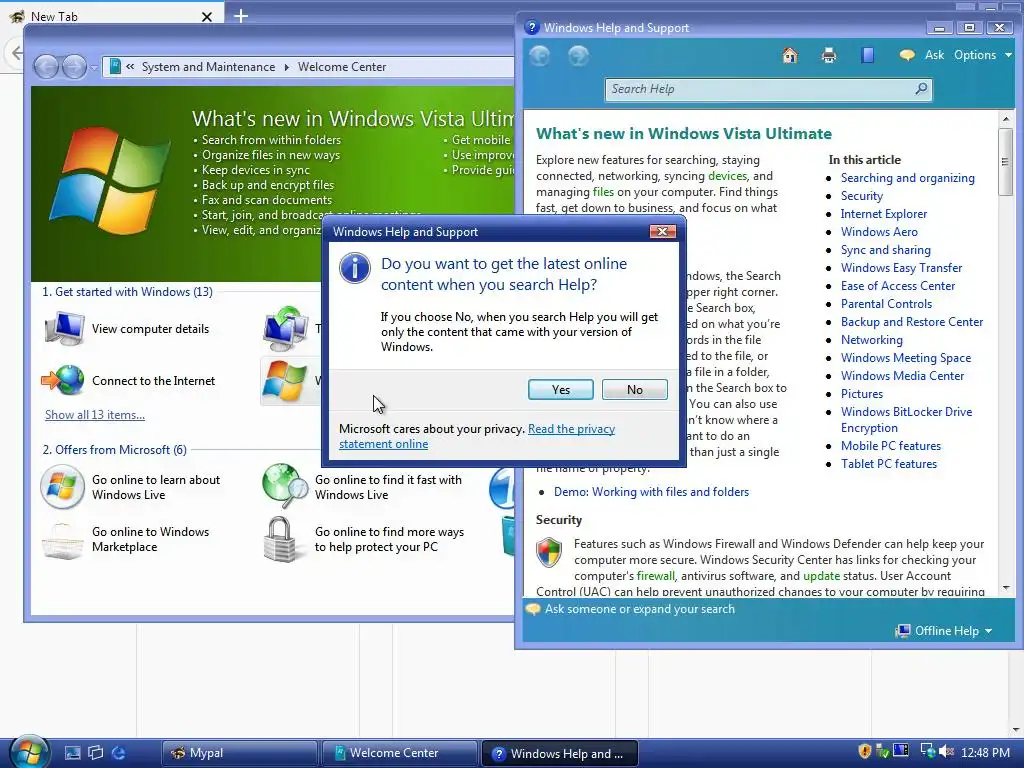Click Yes in the online content dialog
Viewport: 1024px width, 768px height.
tap(560, 390)
